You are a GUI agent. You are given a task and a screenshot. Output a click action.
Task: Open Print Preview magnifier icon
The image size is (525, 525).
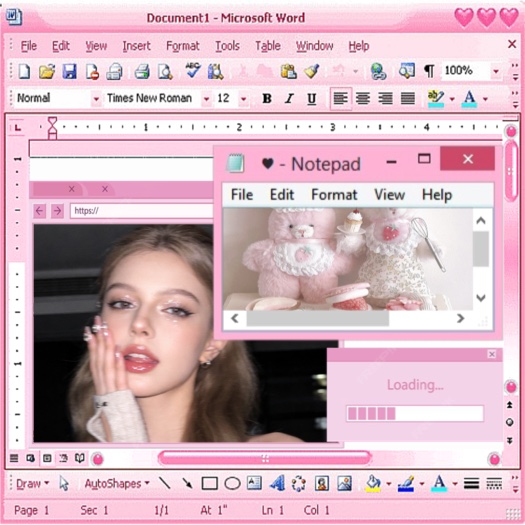[x=165, y=71]
